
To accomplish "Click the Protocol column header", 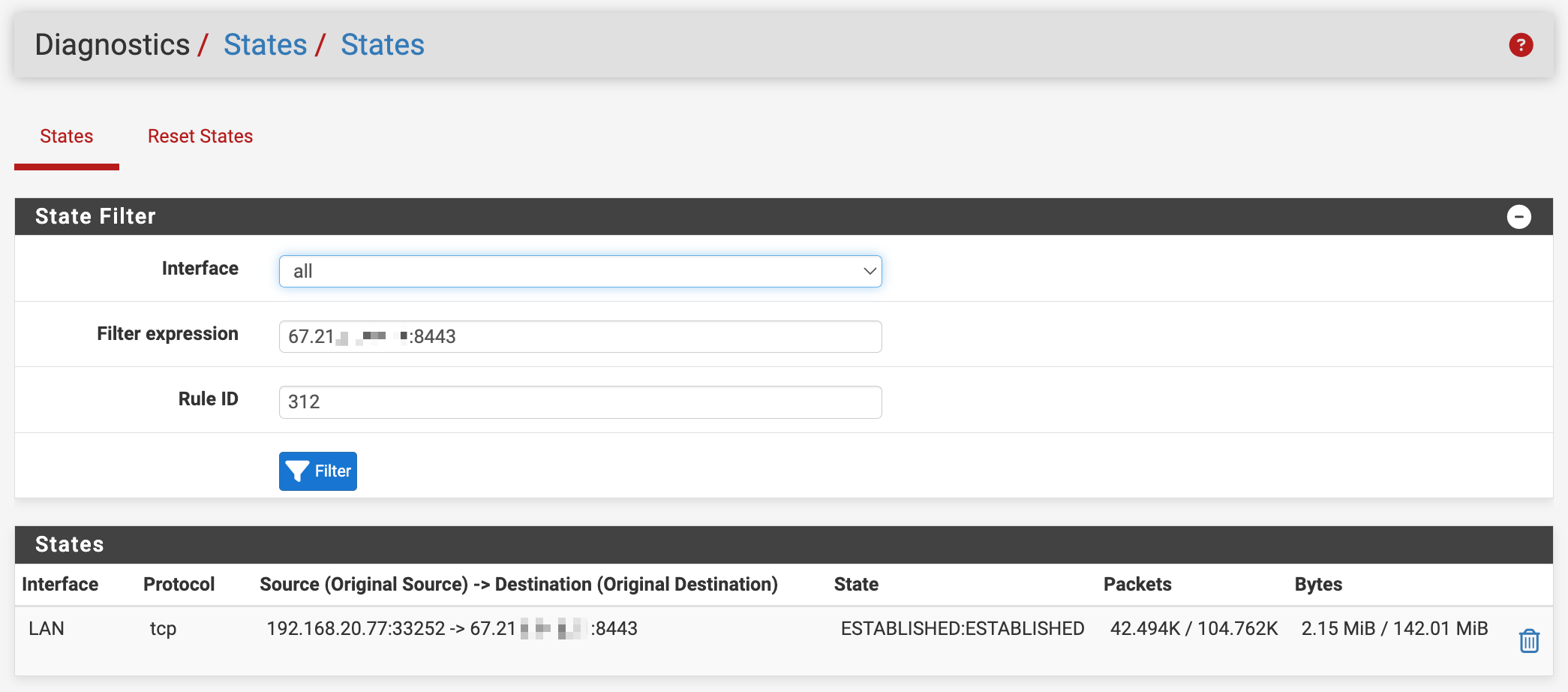I will [179, 584].
